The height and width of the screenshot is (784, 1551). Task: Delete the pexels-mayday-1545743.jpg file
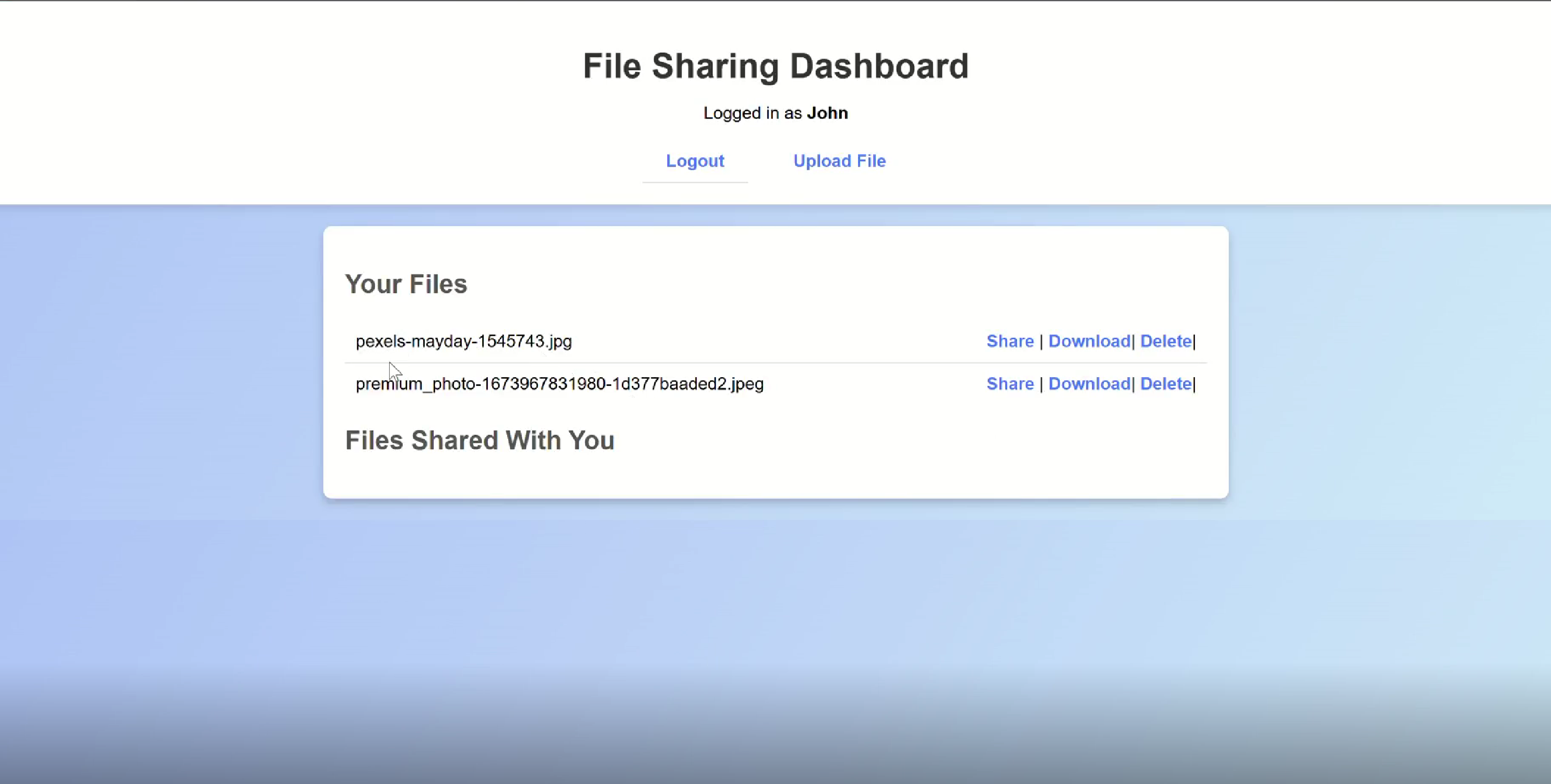click(x=1166, y=341)
